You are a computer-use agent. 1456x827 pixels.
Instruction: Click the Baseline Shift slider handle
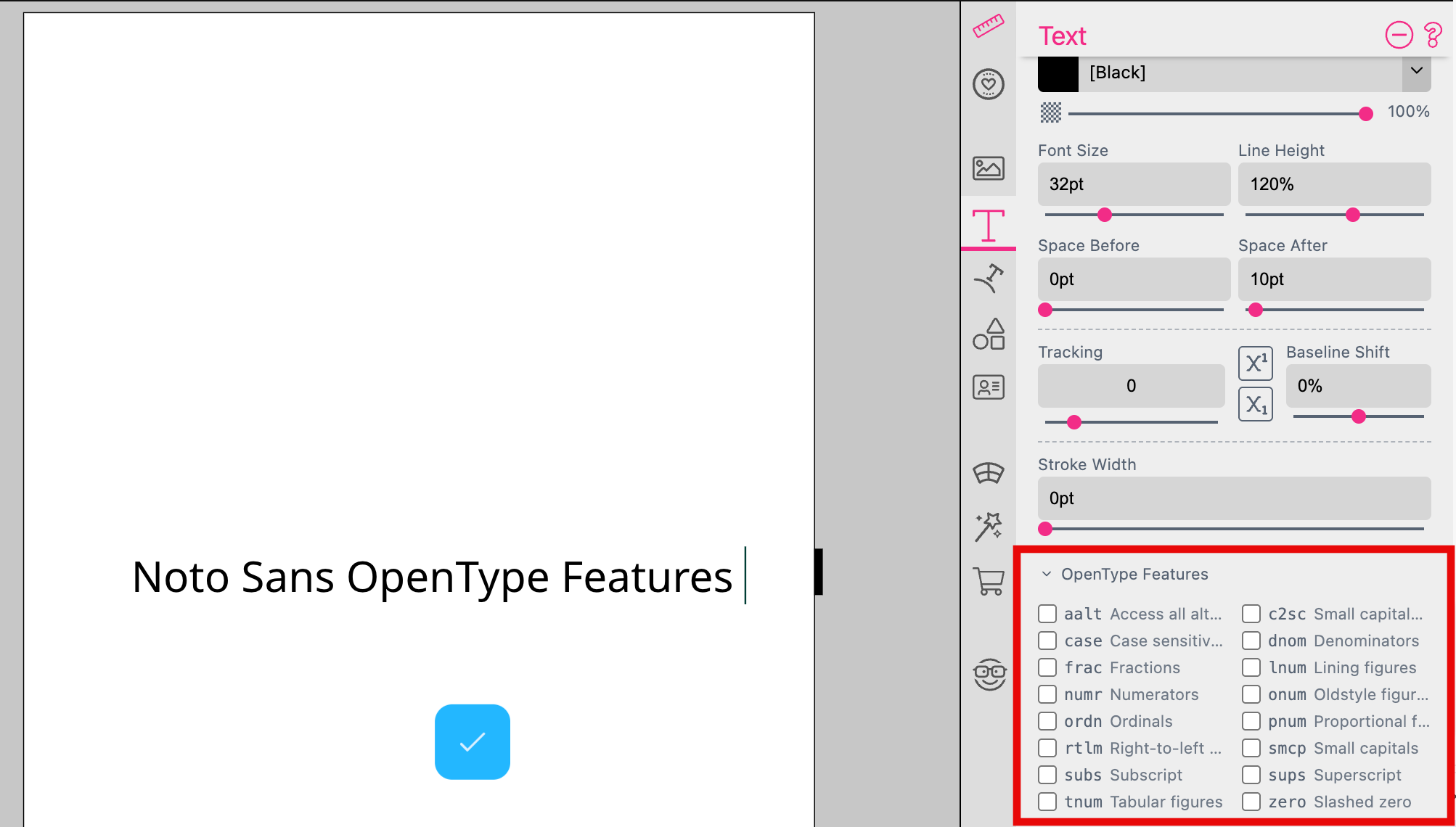pyautogui.click(x=1359, y=416)
